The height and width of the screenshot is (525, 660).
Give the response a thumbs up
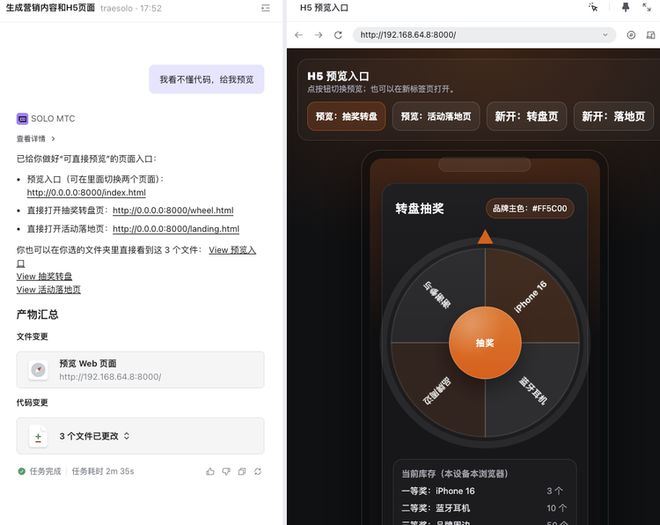[210, 471]
